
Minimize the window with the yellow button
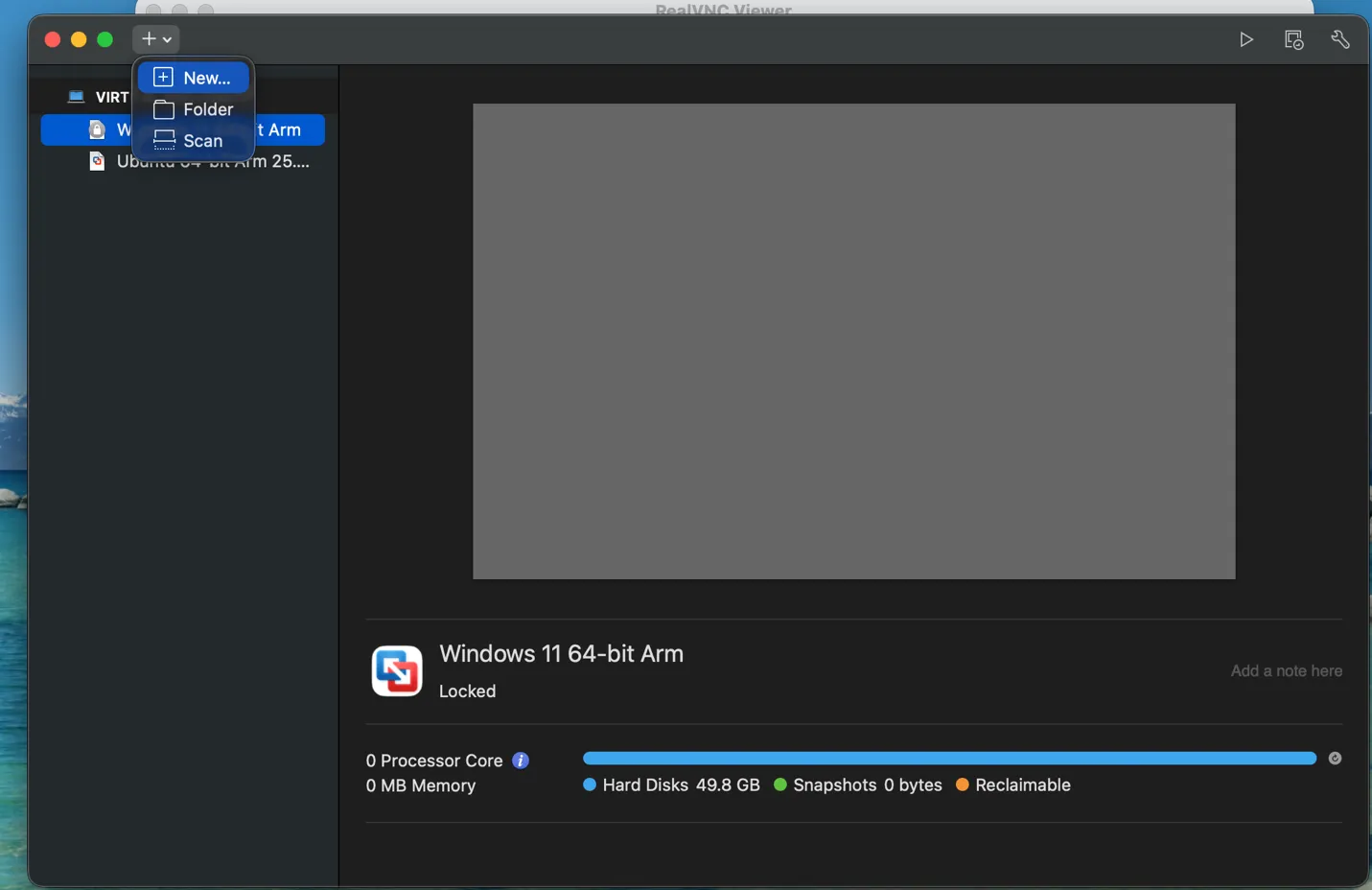tap(79, 39)
